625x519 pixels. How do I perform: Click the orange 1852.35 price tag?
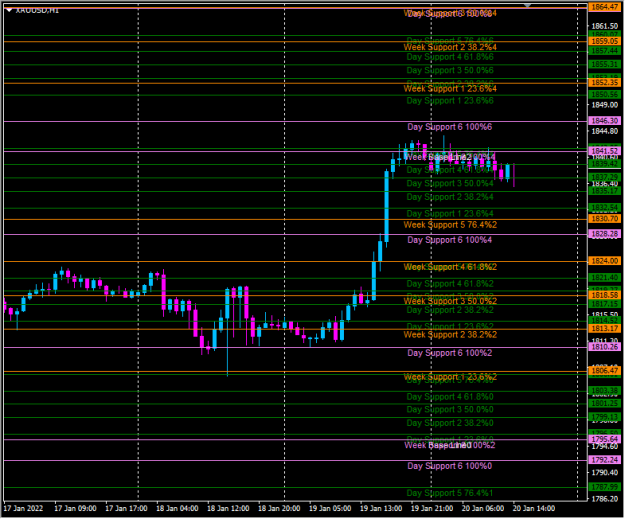coord(605,83)
